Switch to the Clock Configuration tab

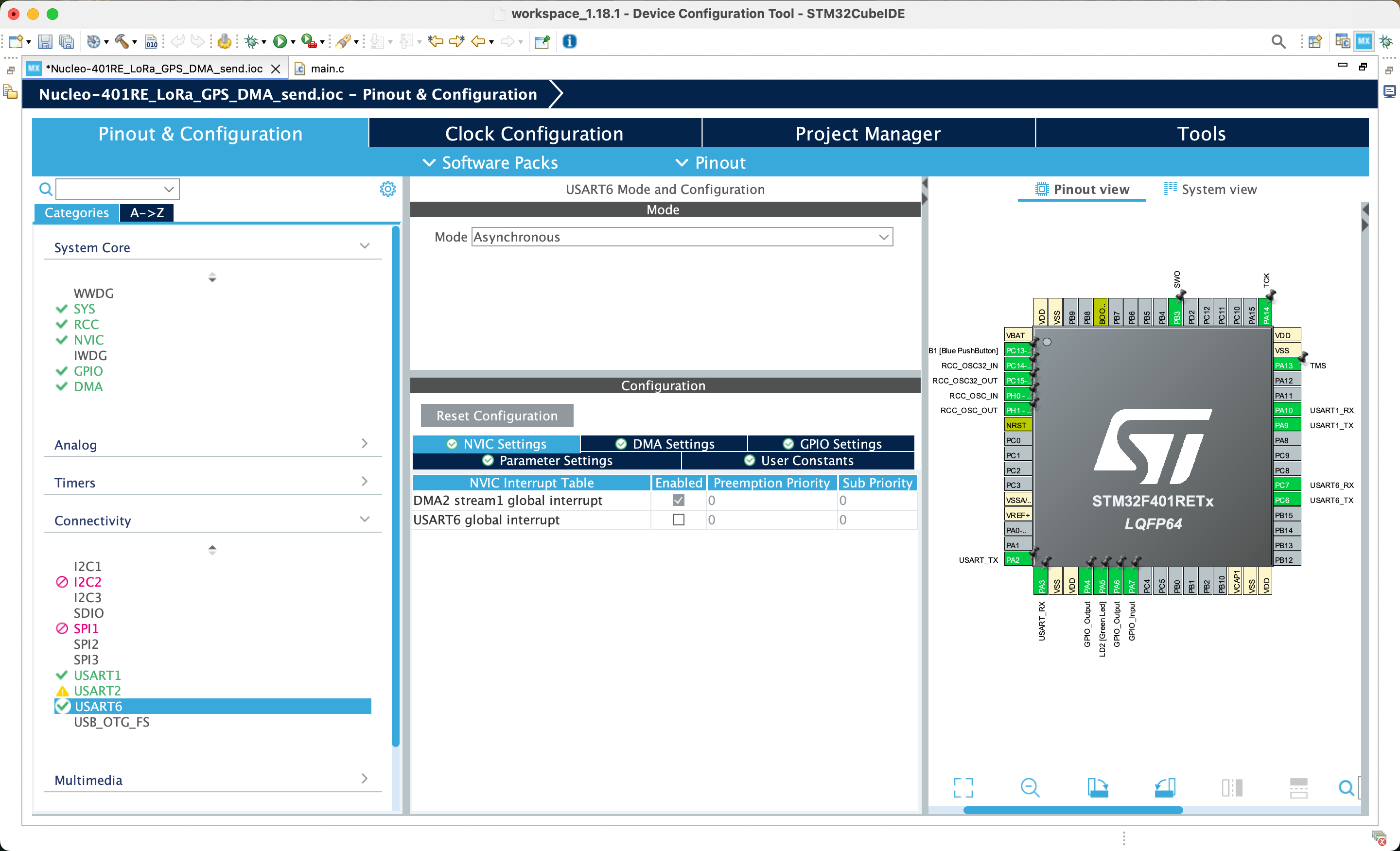click(x=535, y=134)
